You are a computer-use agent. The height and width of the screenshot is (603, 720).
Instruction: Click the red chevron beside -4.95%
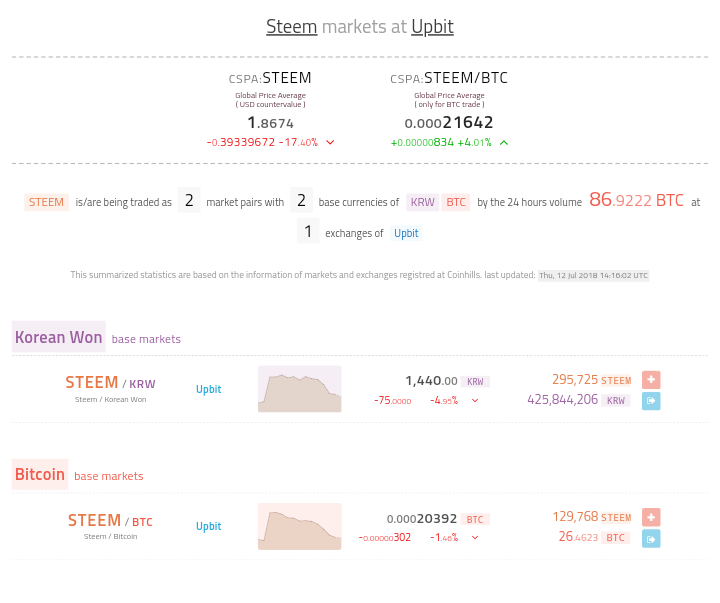(475, 400)
